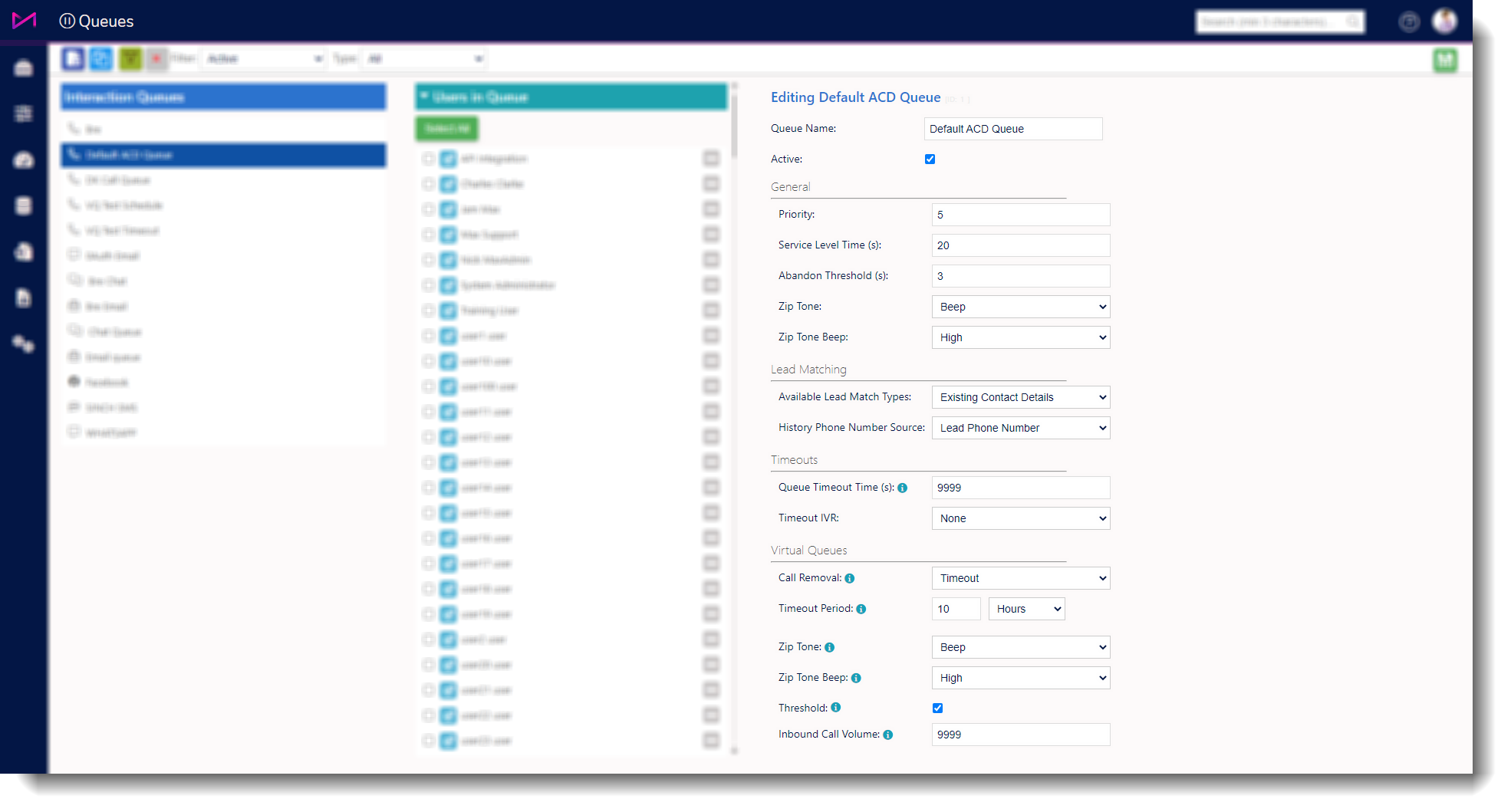Click the green filter toolbar icon
This screenshot has height=812, width=1511.
[x=130, y=59]
